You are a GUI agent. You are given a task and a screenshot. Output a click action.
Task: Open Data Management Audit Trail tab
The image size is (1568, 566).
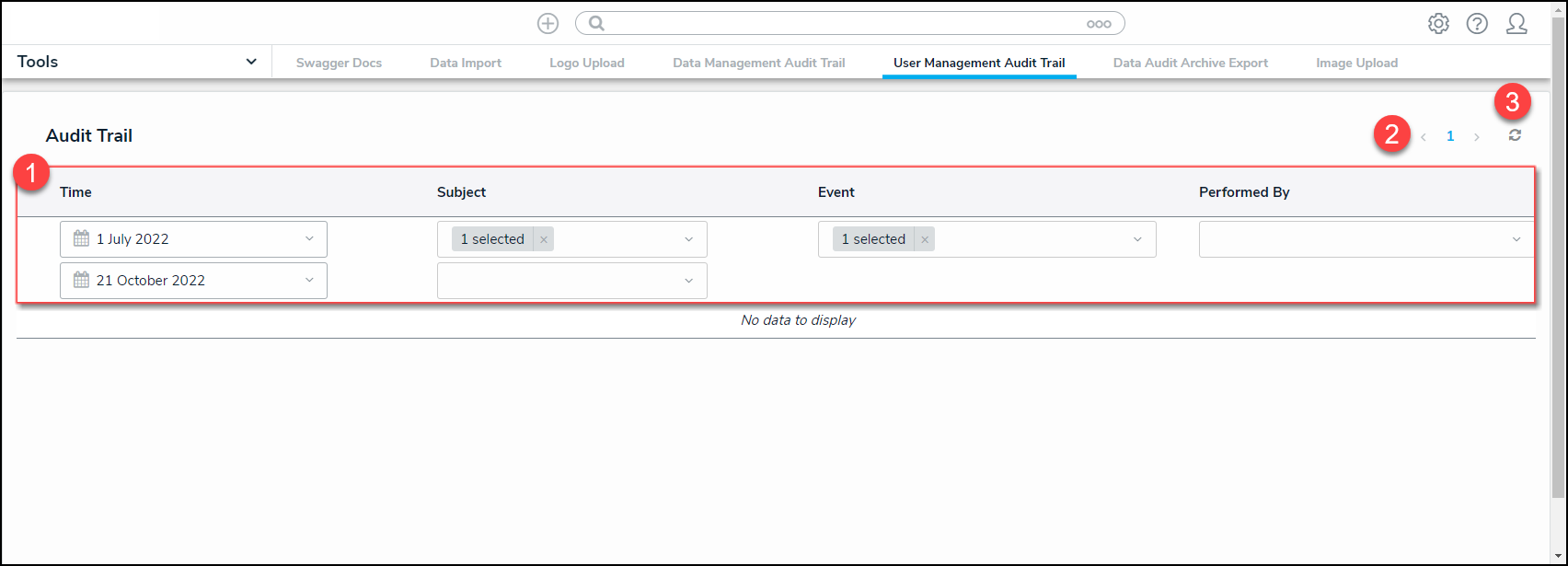pos(759,63)
